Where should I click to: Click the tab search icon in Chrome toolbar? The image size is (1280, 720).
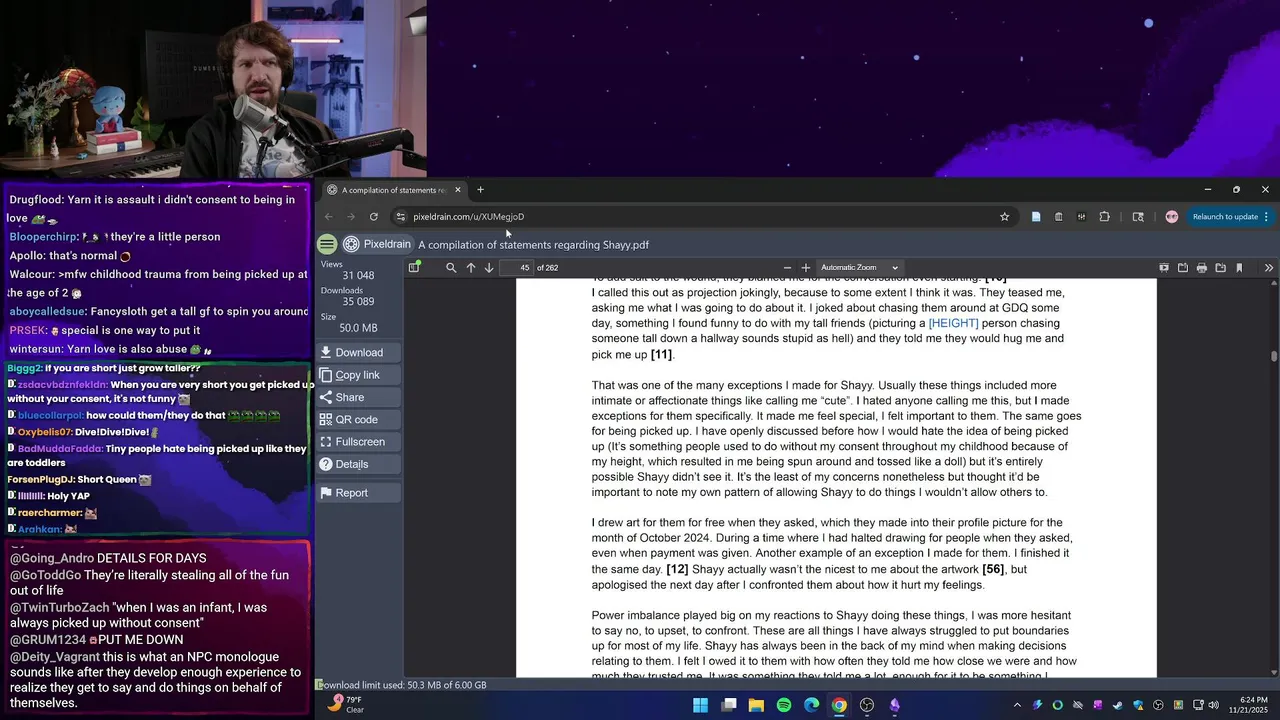(1138, 216)
